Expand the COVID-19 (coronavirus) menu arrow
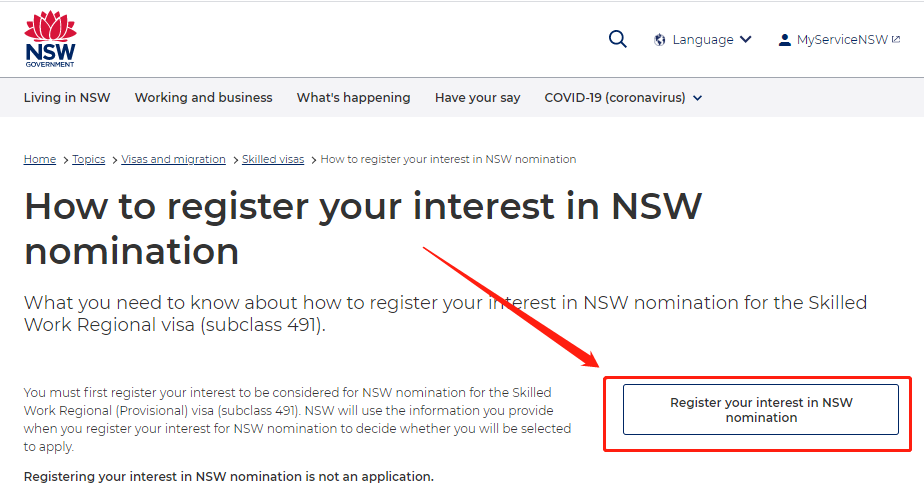This screenshot has height=501, width=924. click(698, 98)
